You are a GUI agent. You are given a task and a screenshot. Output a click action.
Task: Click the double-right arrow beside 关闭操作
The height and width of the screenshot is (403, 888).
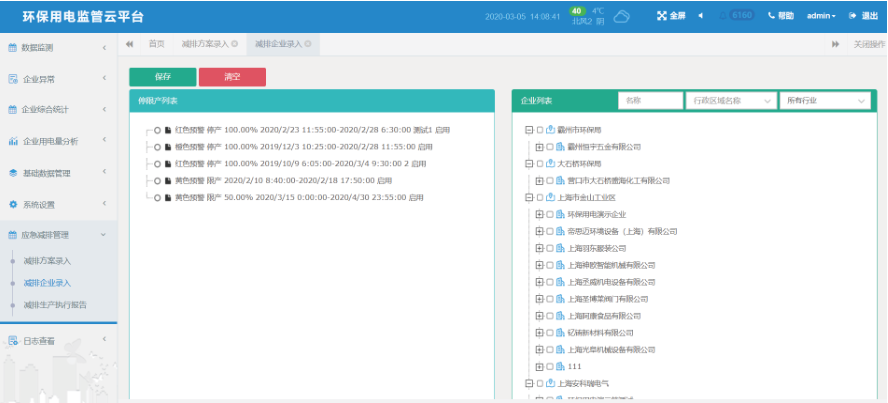[x=835, y=44]
